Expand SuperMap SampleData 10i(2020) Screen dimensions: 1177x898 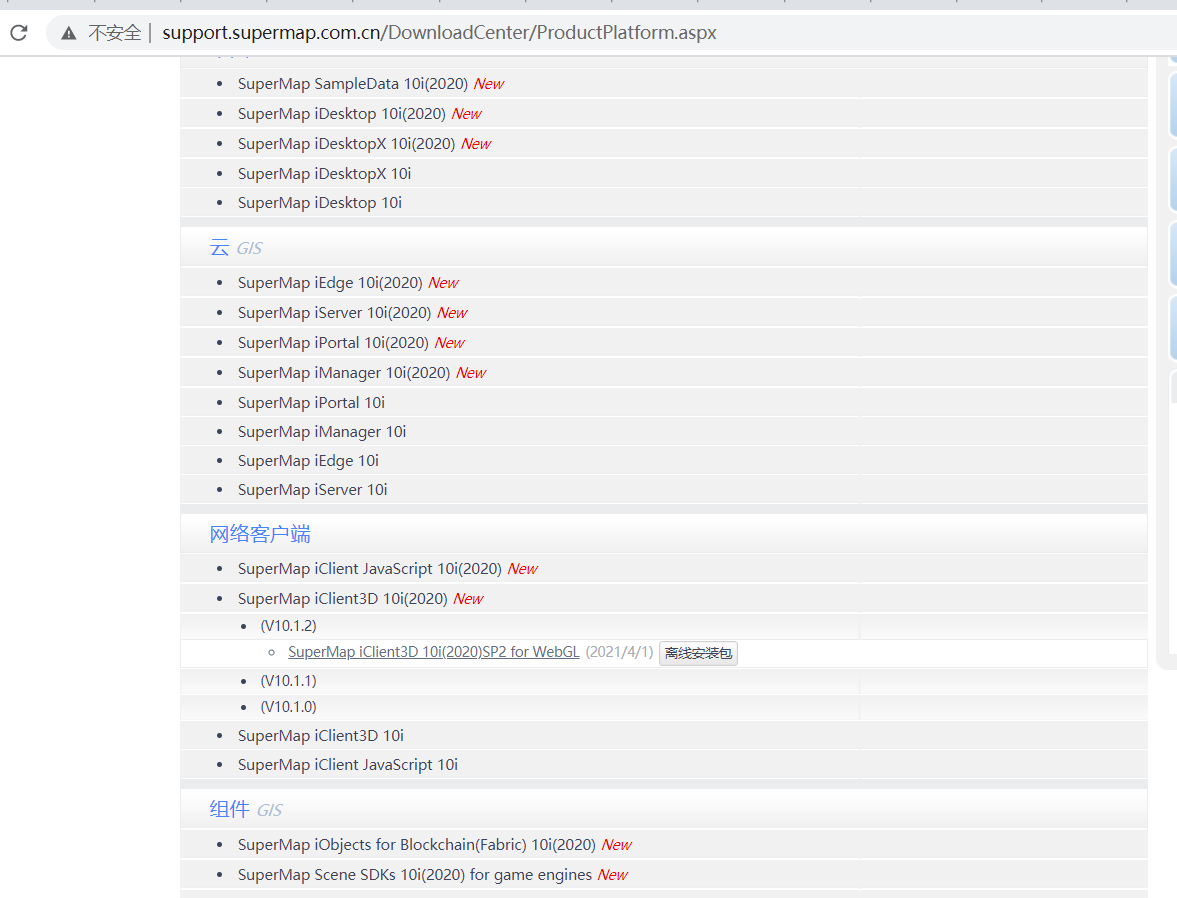point(353,83)
